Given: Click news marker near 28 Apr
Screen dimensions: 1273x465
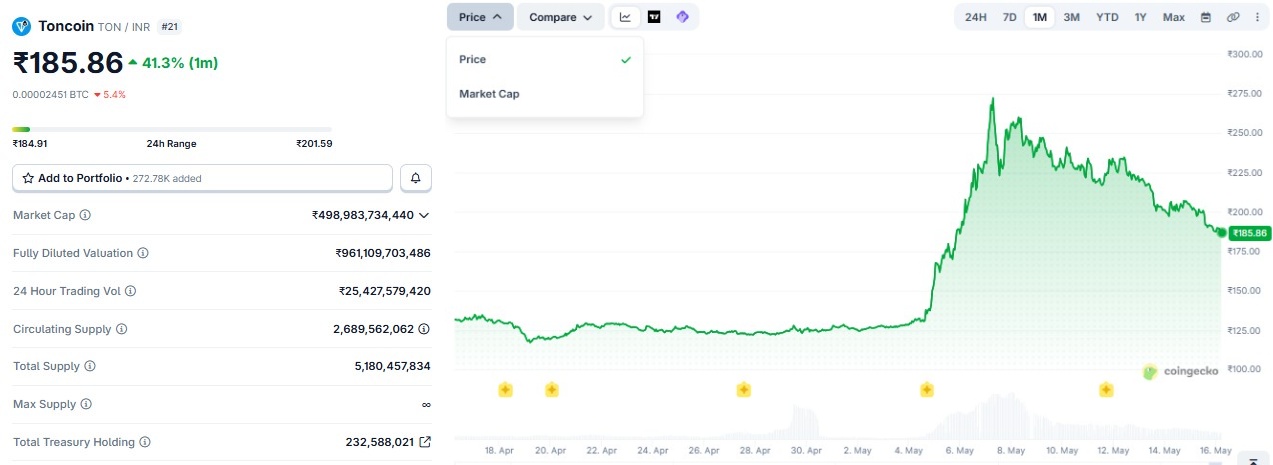Looking at the screenshot, I should (x=743, y=389).
